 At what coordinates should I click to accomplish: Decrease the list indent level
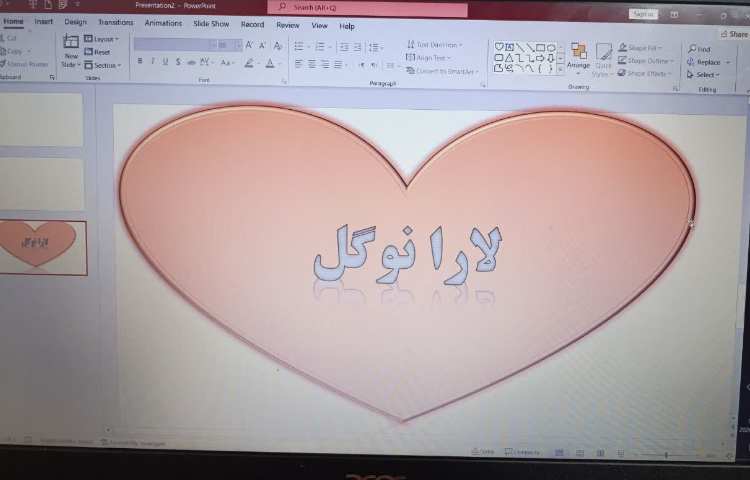pos(343,47)
